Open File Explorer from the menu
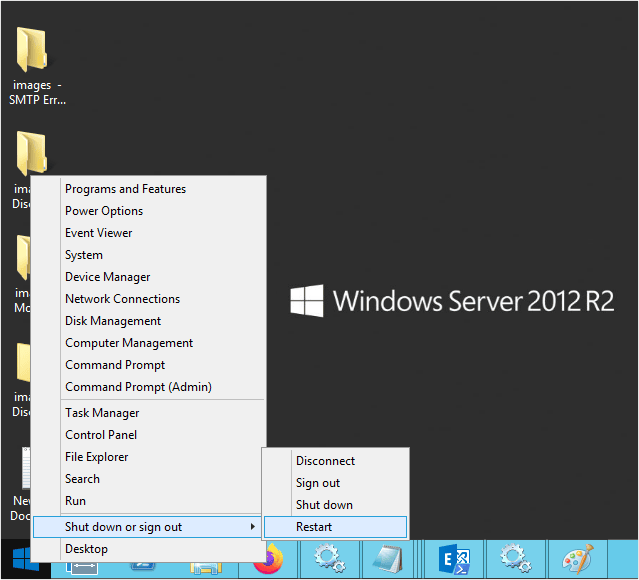 147,457
